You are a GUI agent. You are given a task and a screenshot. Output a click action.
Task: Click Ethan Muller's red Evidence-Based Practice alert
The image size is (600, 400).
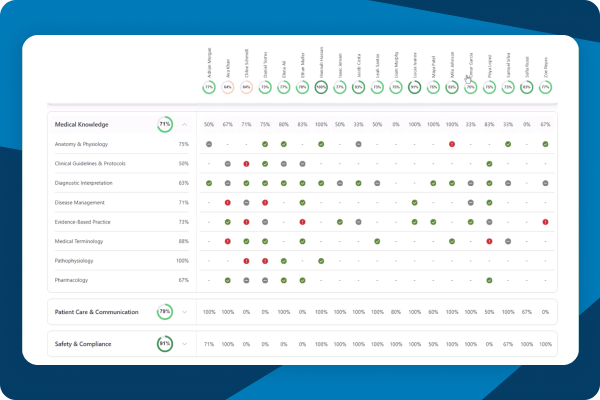click(302, 222)
